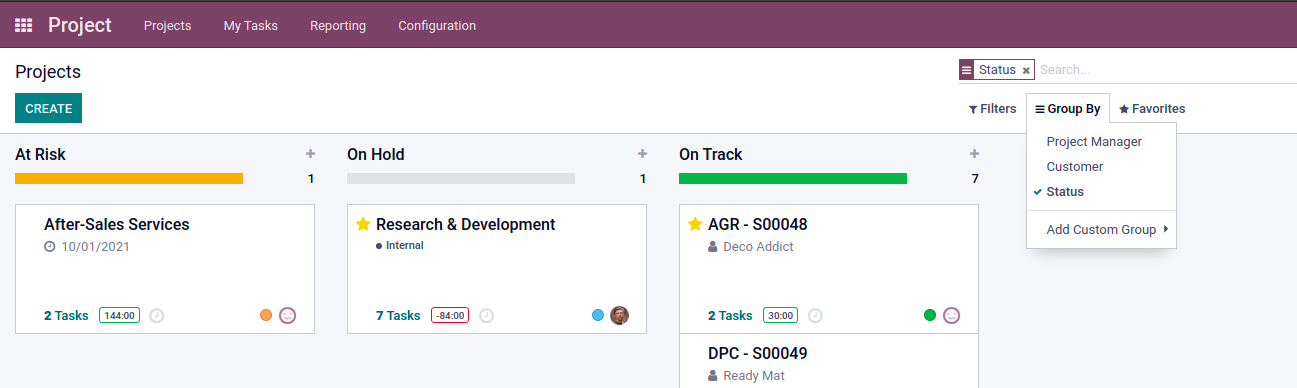
Task: Unstar the Research & Development project
Action: (x=363, y=224)
